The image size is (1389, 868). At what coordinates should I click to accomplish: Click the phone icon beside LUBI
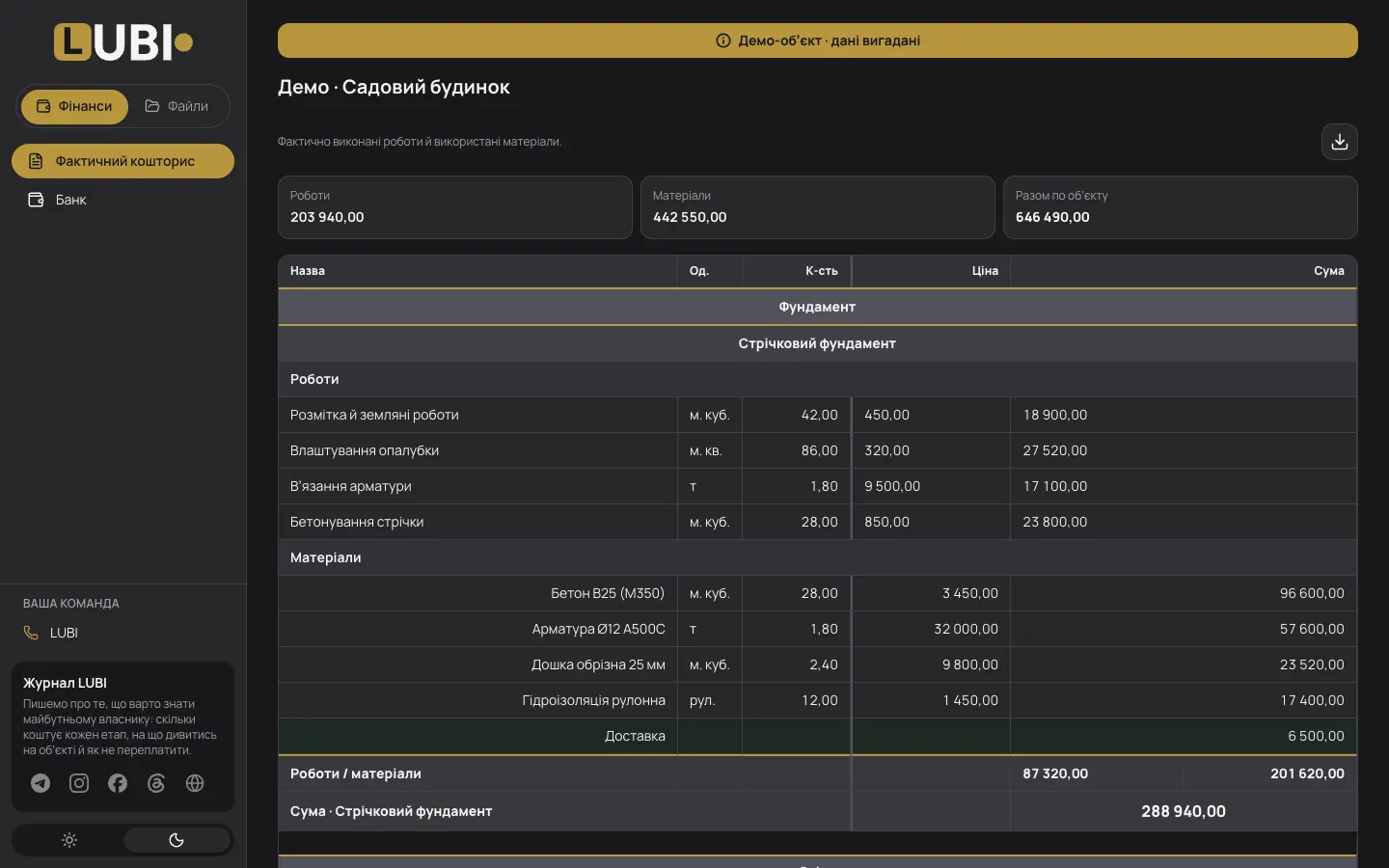[x=31, y=633]
